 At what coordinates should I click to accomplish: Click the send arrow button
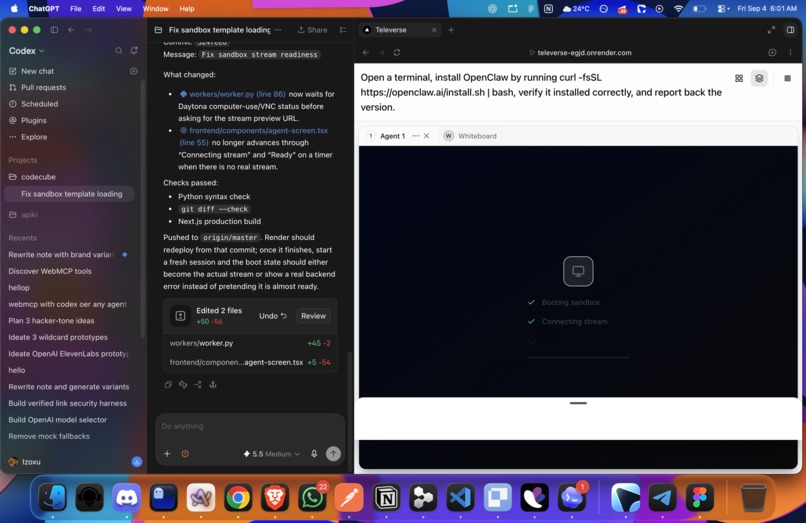click(x=333, y=454)
